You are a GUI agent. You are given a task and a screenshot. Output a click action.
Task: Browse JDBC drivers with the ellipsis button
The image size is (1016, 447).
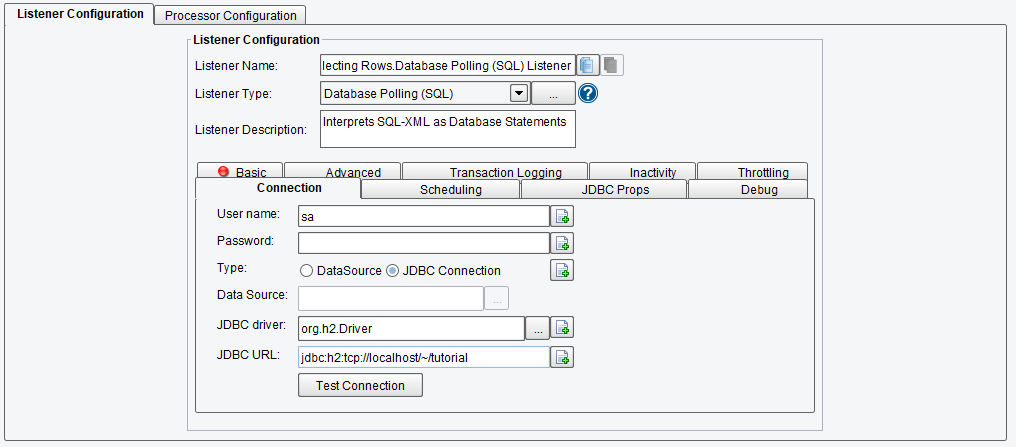point(537,328)
